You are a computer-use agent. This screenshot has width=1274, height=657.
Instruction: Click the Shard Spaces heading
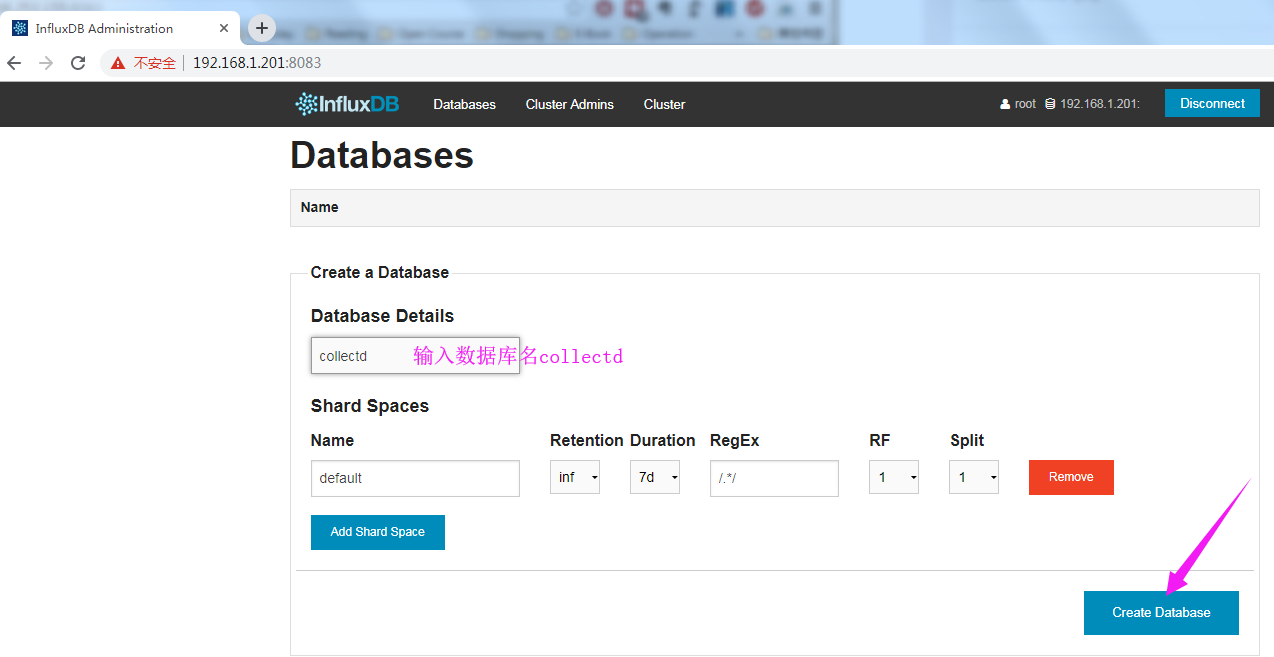(370, 406)
